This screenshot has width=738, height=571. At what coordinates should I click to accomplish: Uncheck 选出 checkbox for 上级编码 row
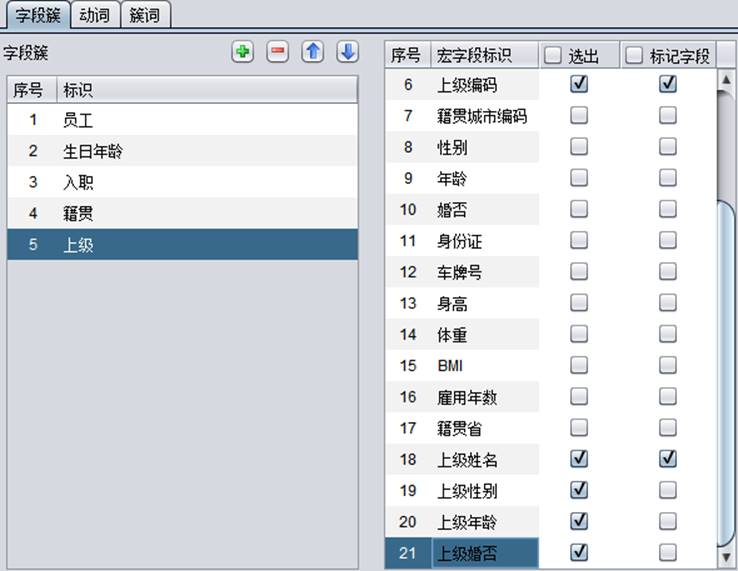pyautogui.click(x=578, y=85)
